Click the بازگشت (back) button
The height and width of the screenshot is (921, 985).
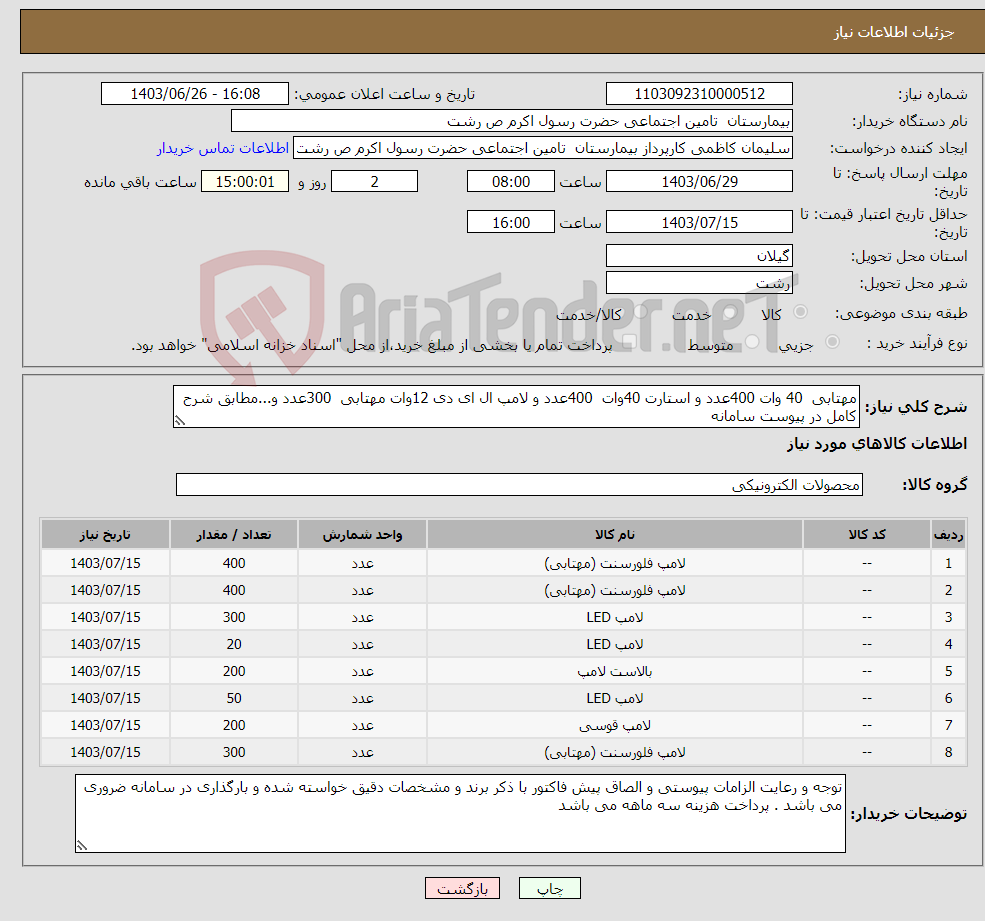coord(462,888)
